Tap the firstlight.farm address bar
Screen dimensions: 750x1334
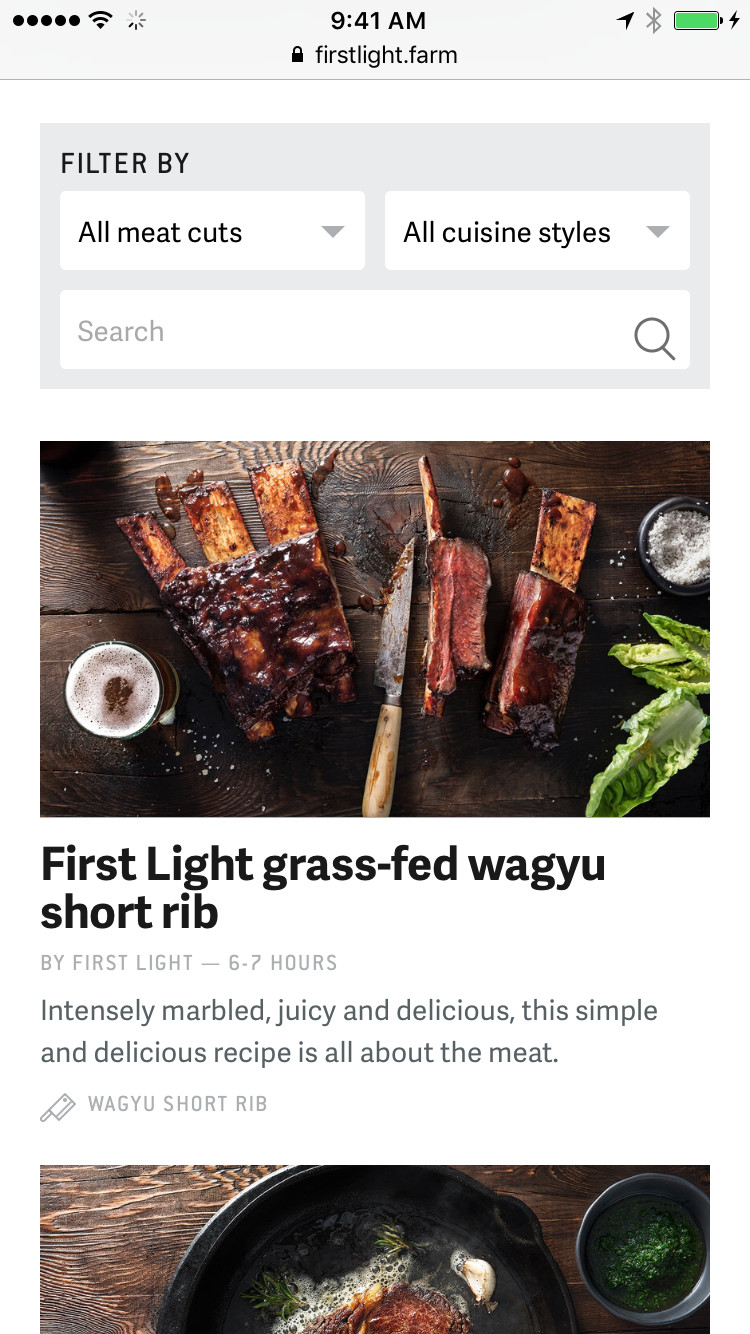point(385,55)
